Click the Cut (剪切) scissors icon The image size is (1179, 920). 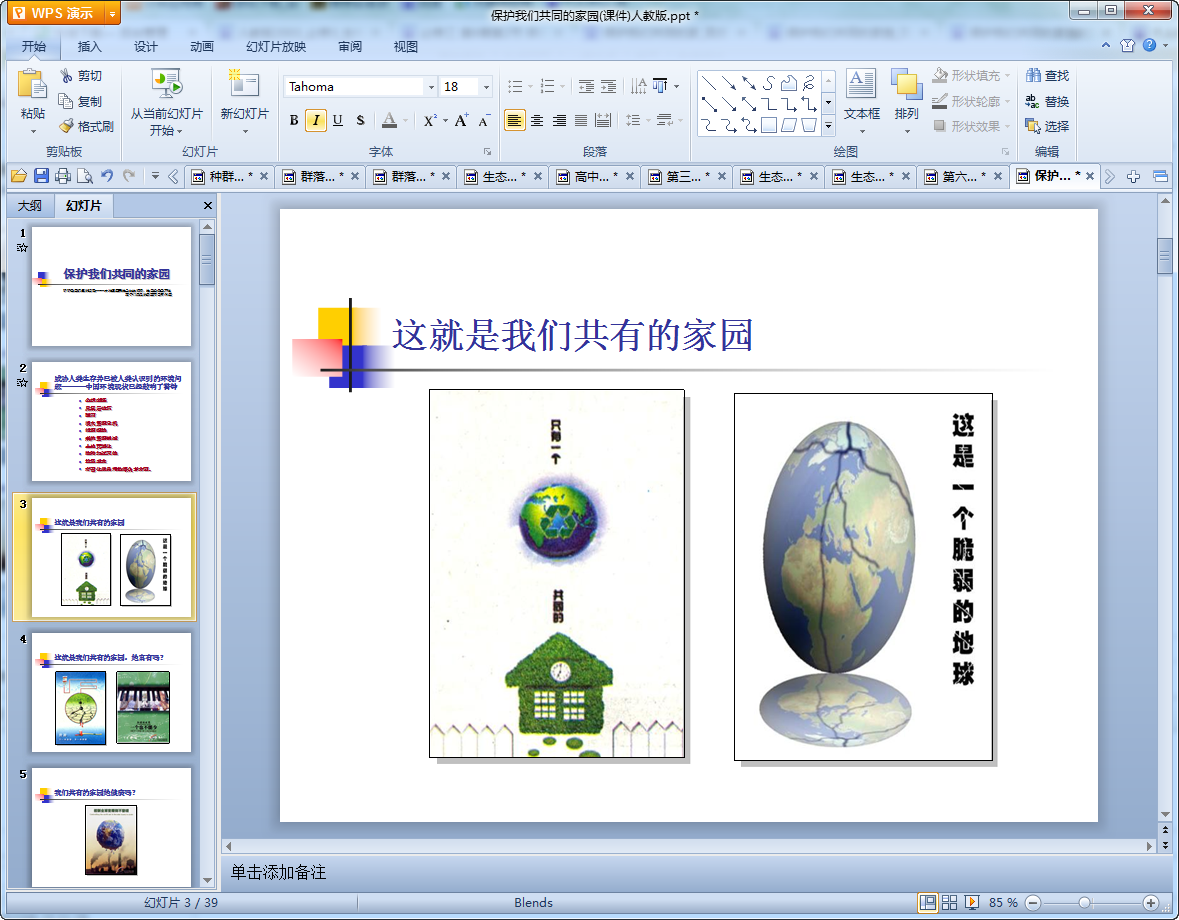pos(66,76)
